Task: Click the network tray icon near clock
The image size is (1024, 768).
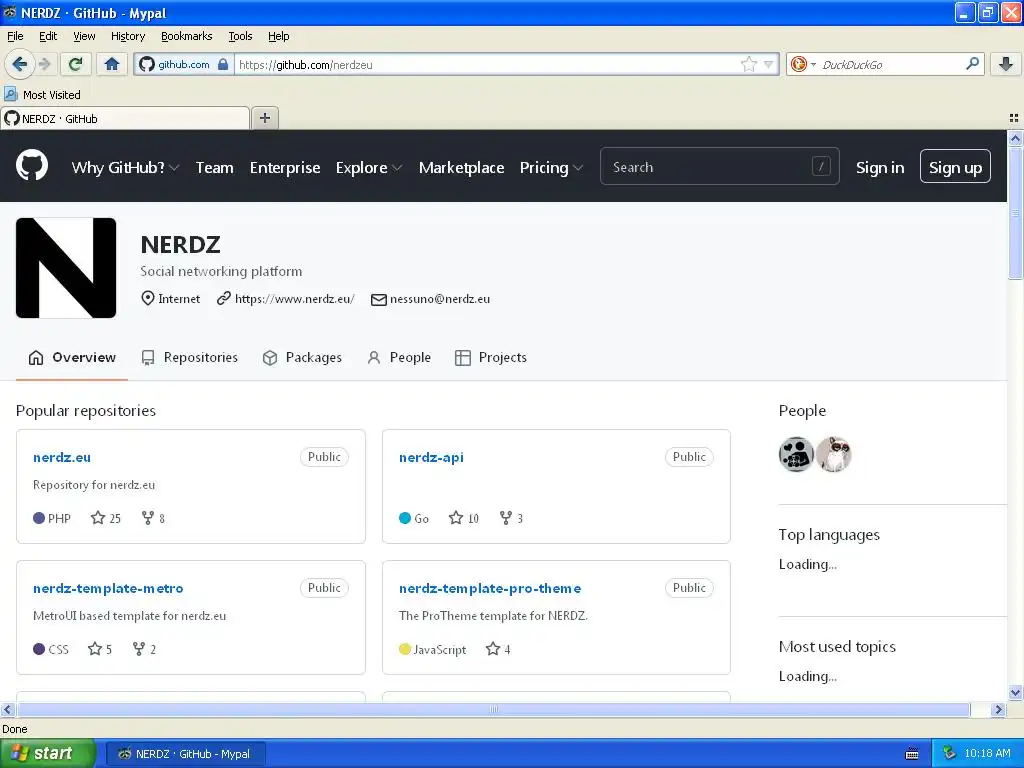Action: point(949,753)
